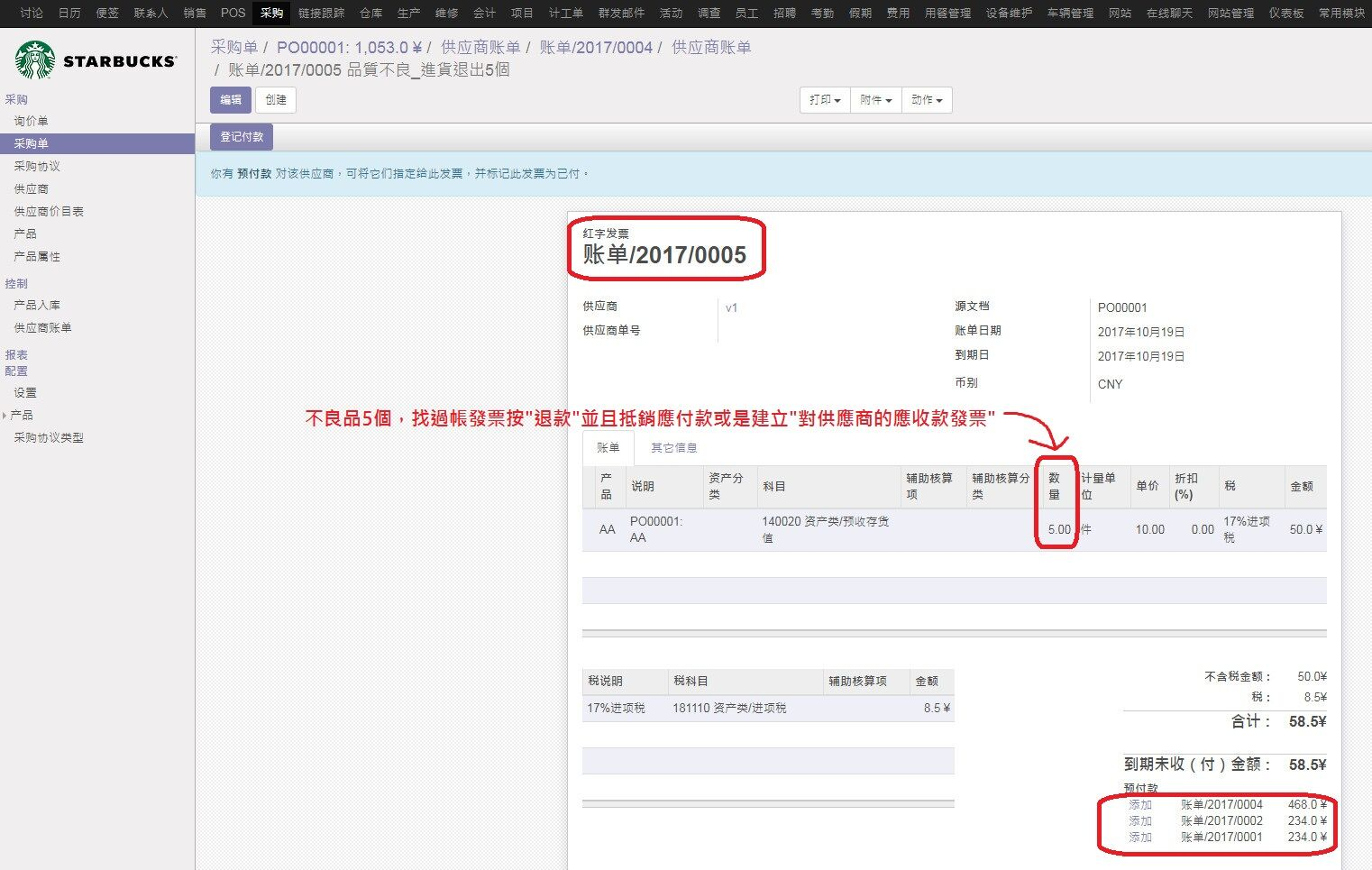The height and width of the screenshot is (870, 1372).
Task: Add prepayment 账单/2017/0001 via 添加 link
Action: point(1140,837)
